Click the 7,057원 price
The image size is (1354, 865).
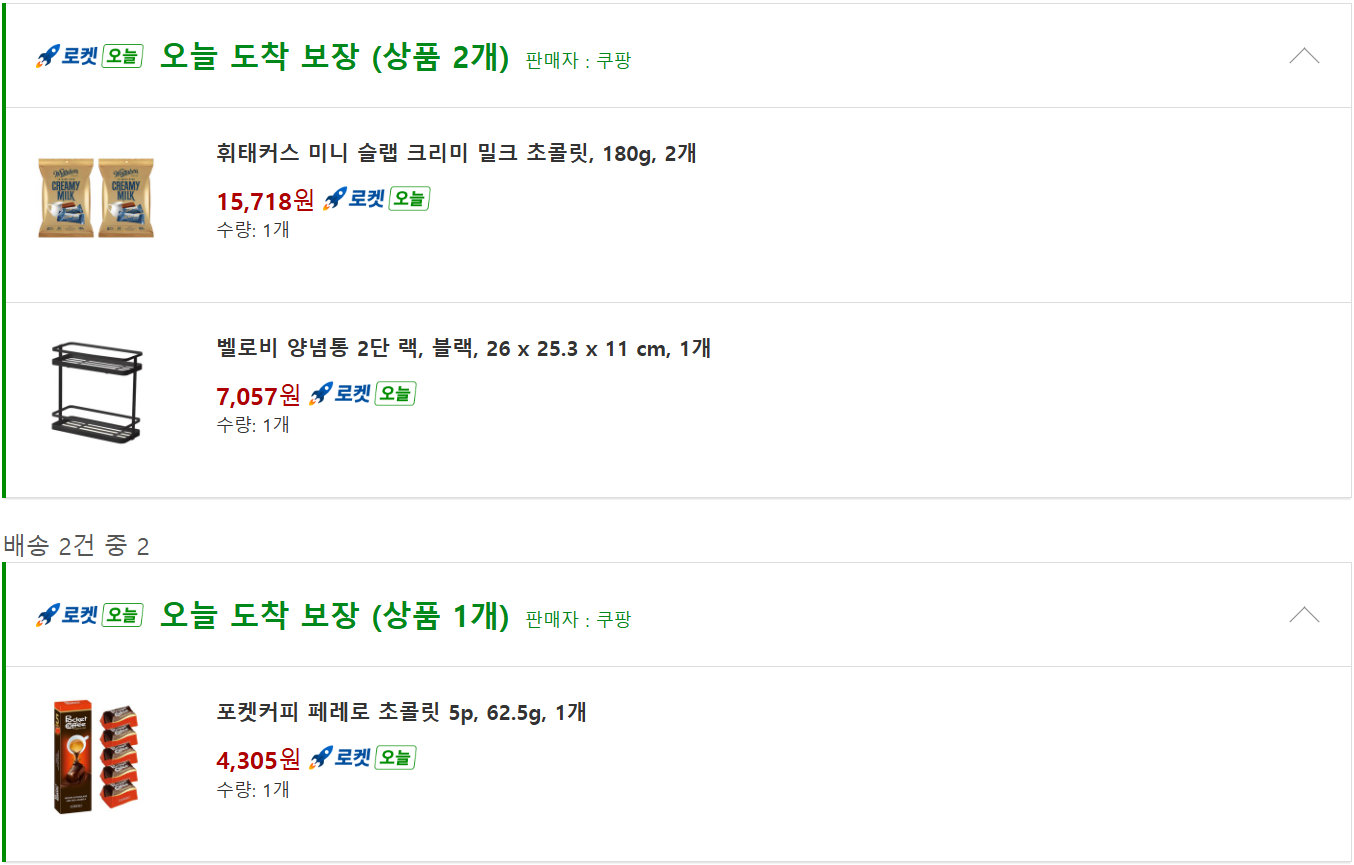(x=258, y=396)
